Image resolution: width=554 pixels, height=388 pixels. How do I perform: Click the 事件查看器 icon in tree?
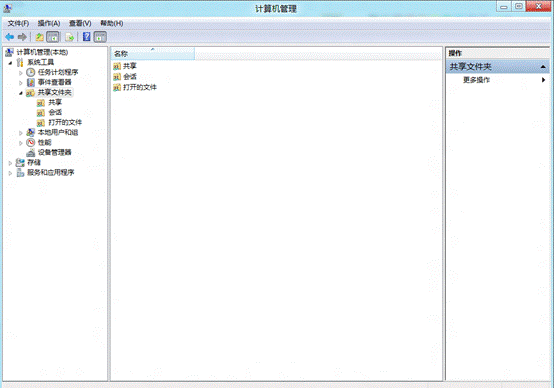tap(31, 82)
